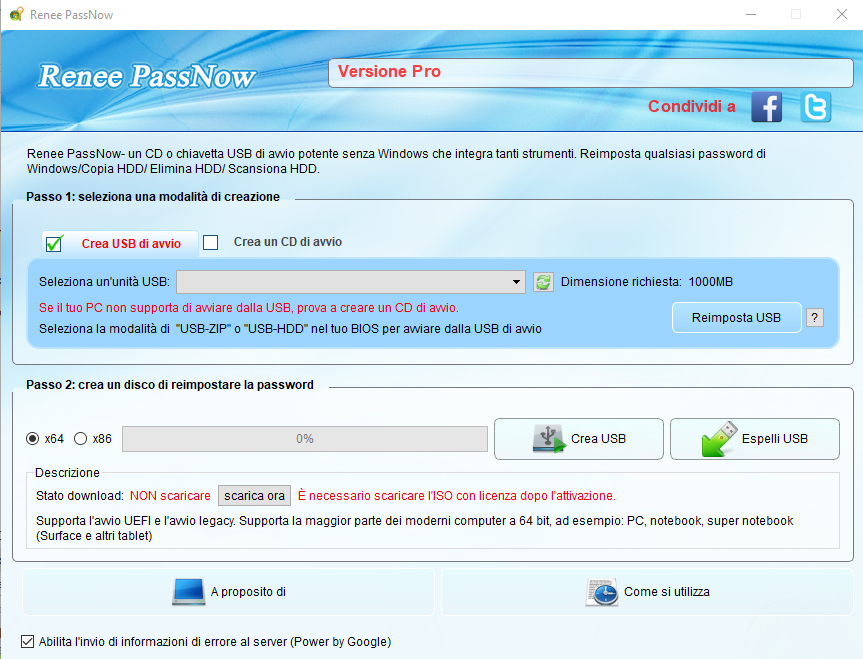Click the scarica ora button
The width and height of the screenshot is (863, 659).
coord(254,495)
